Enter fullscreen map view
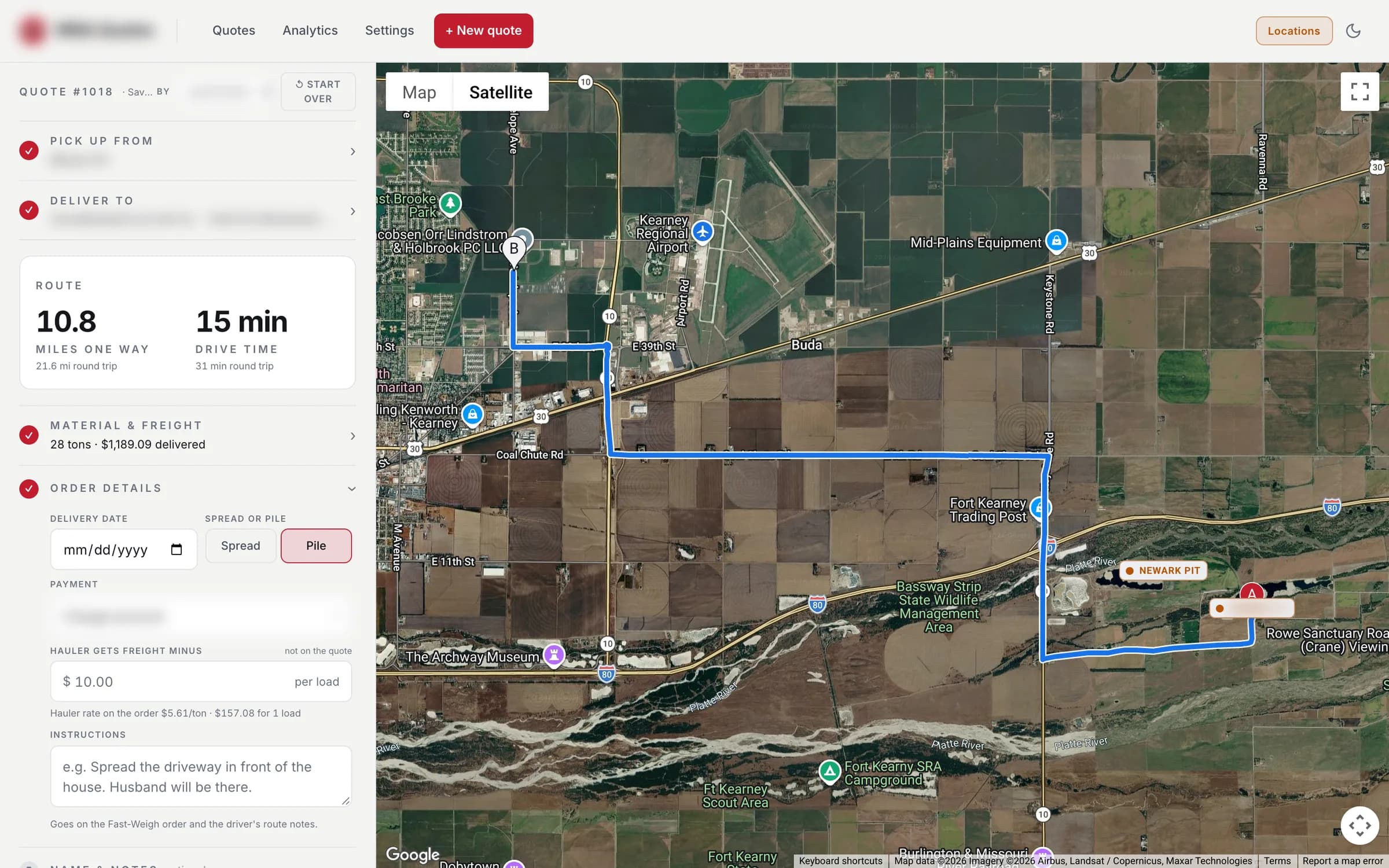 [1359, 91]
